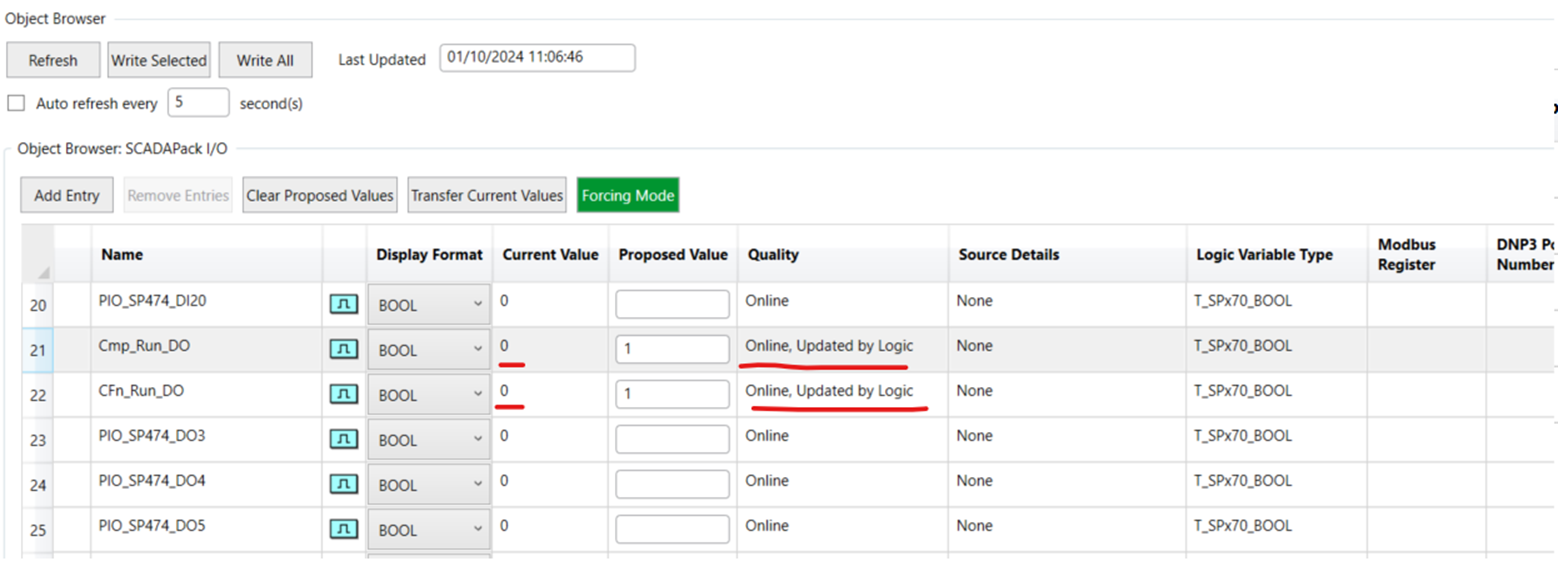Open Display Format dropdown for PIO_SP474_DI20
The height and width of the screenshot is (561, 1558).
(x=429, y=305)
